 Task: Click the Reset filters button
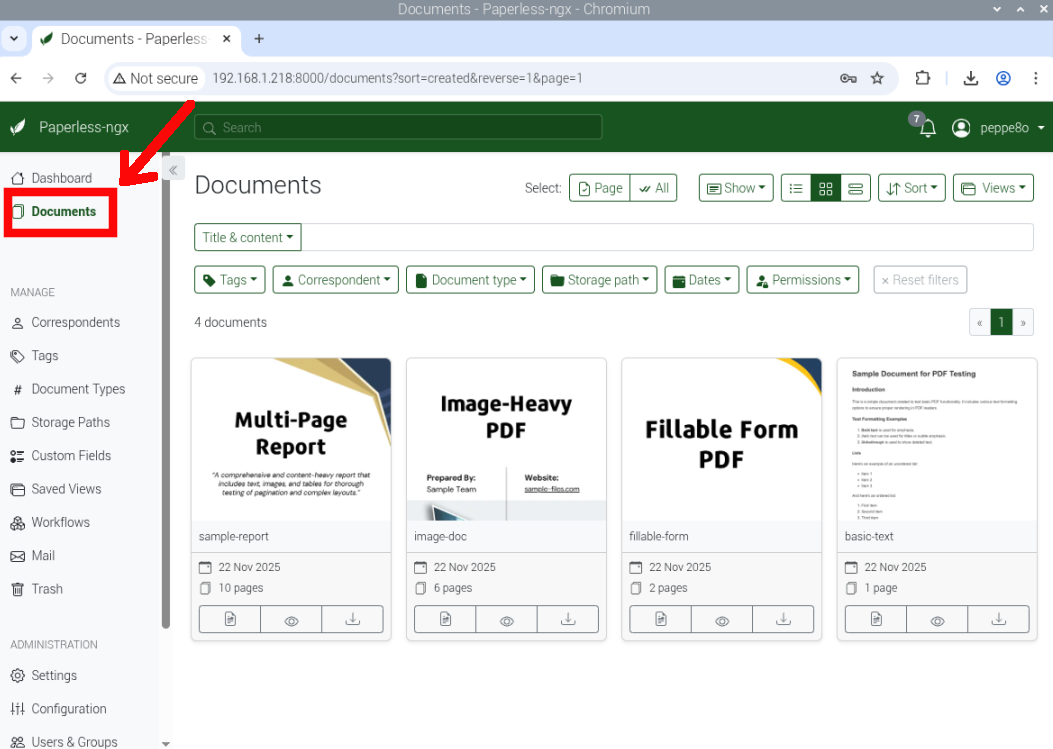pos(919,279)
